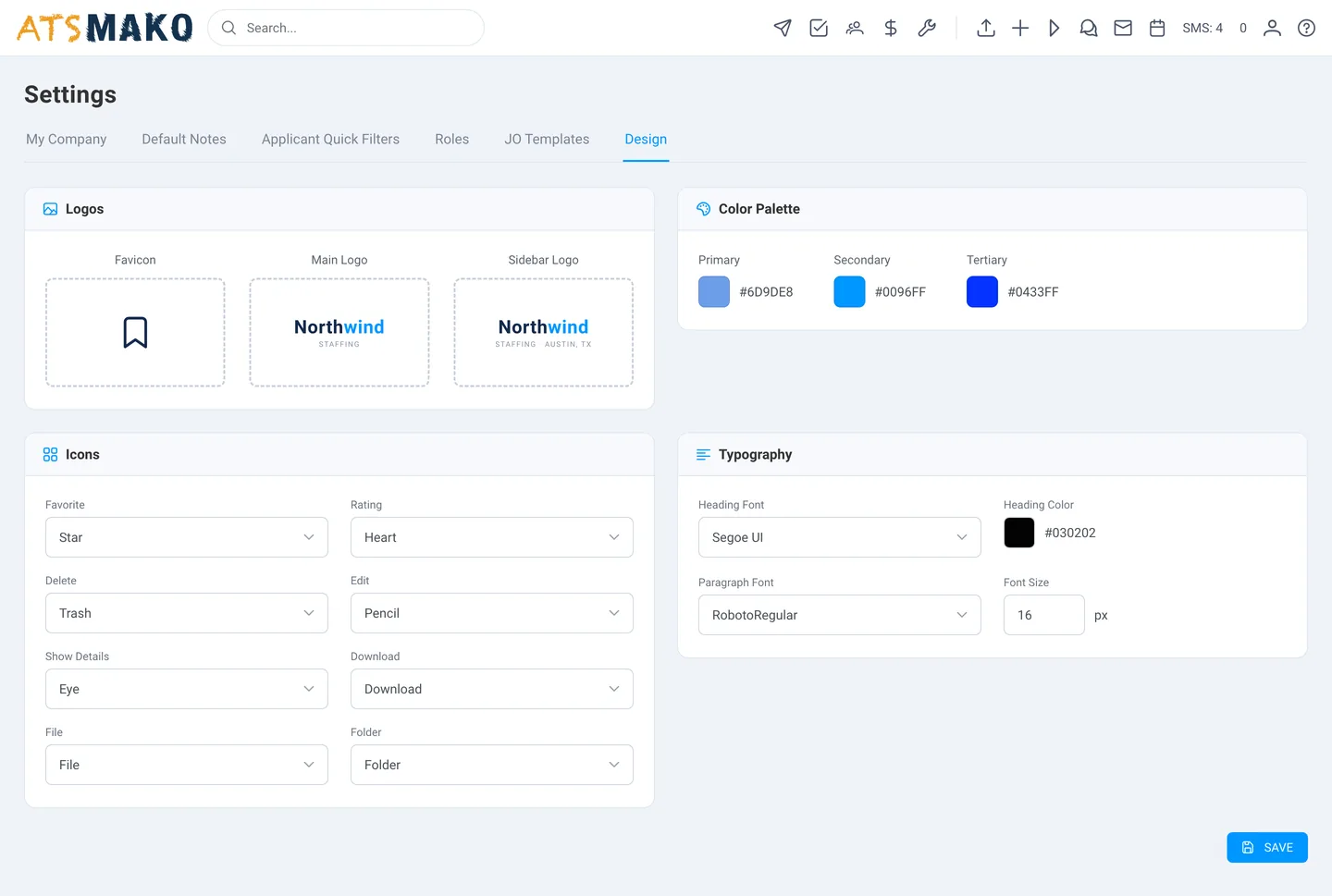Open the Delete icon dropdown
Viewport: 1332px width, 896px height.
[187, 613]
